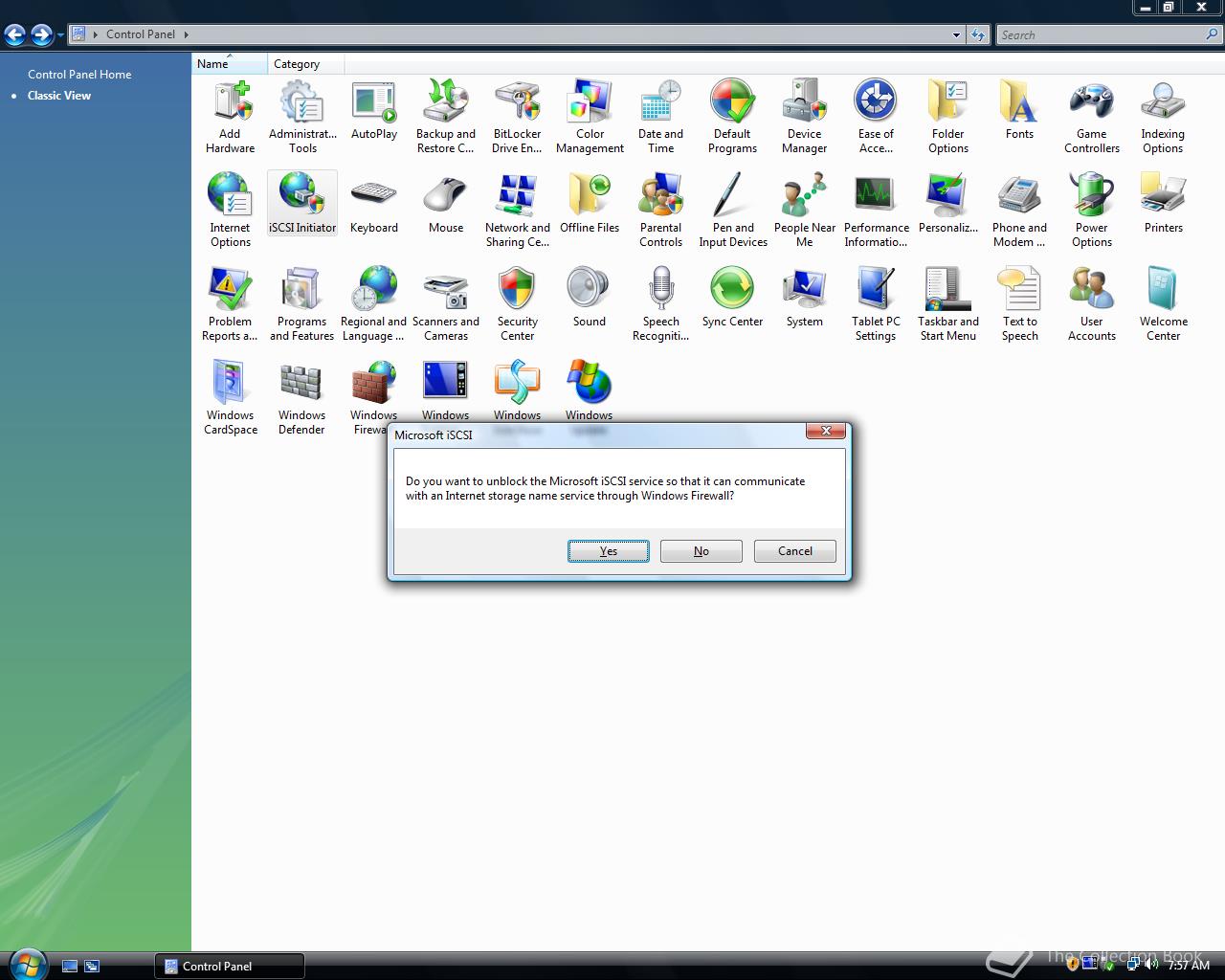
Task: Open Security Center
Action: (x=517, y=303)
